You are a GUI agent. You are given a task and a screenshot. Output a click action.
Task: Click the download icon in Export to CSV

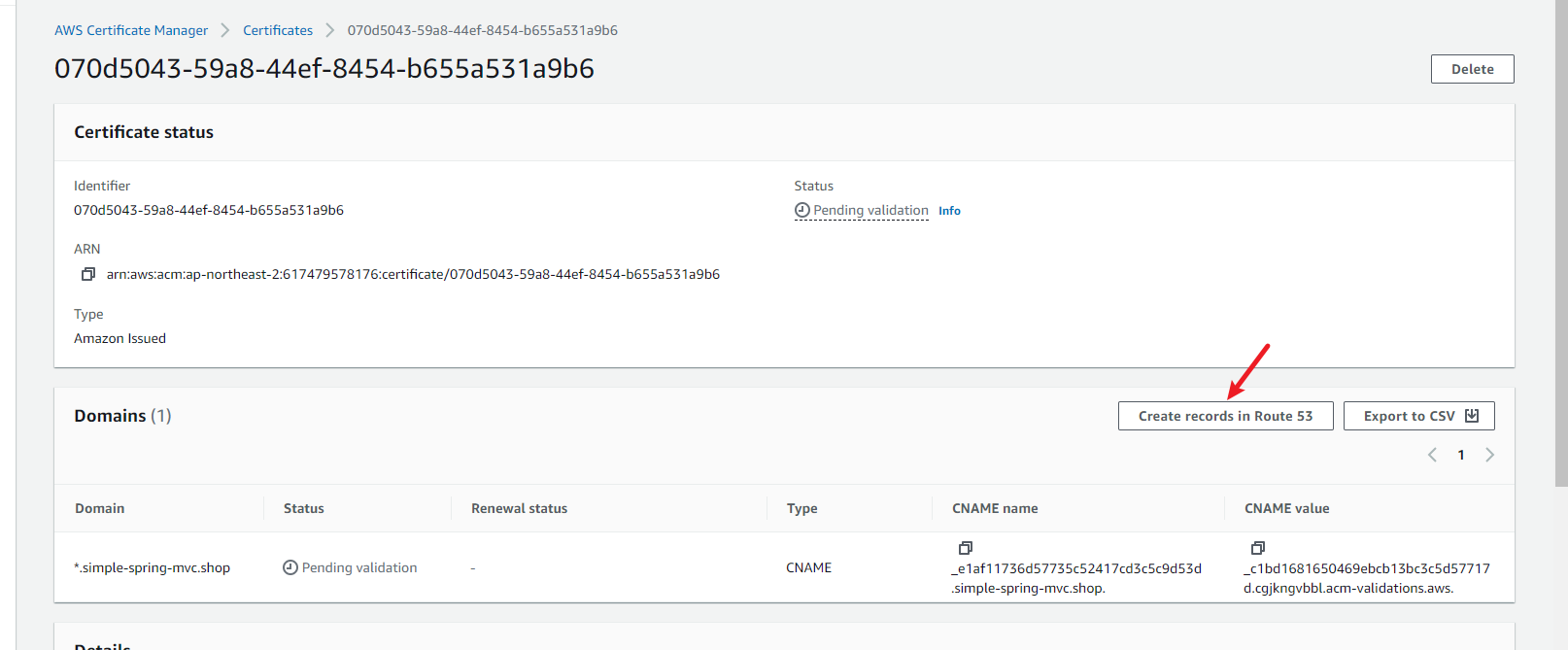[x=1472, y=416]
